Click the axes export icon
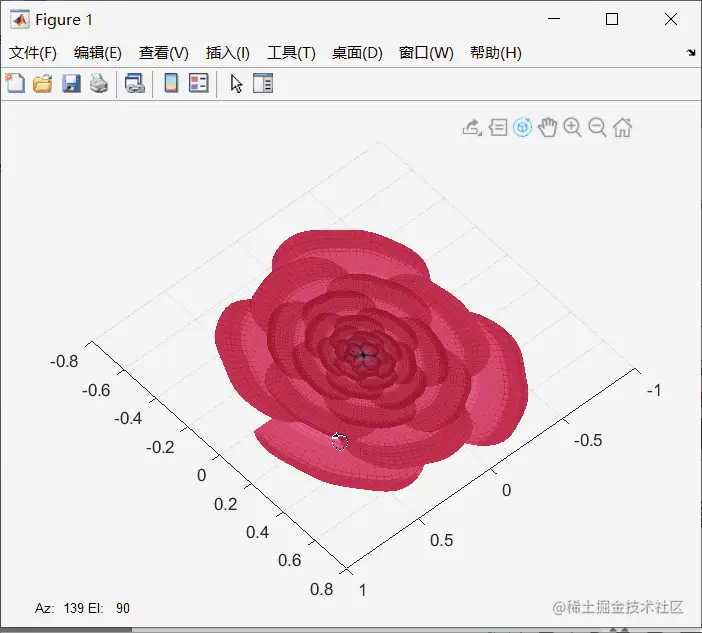Viewport: 702px width, 633px height. point(472,128)
